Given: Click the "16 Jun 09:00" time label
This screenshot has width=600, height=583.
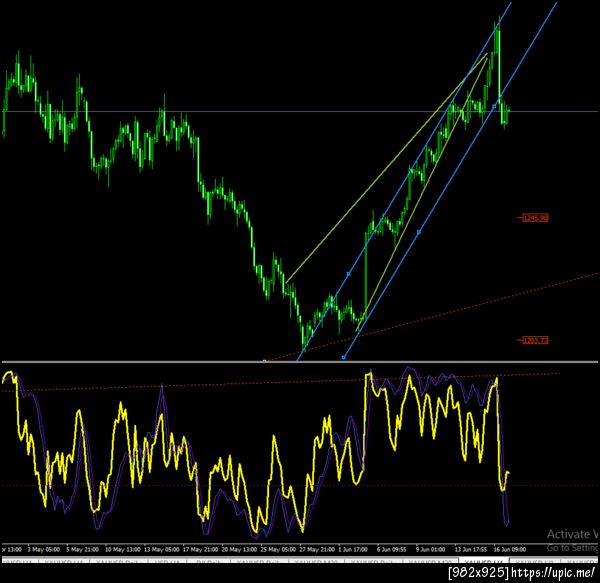Looking at the screenshot, I should [510, 550].
